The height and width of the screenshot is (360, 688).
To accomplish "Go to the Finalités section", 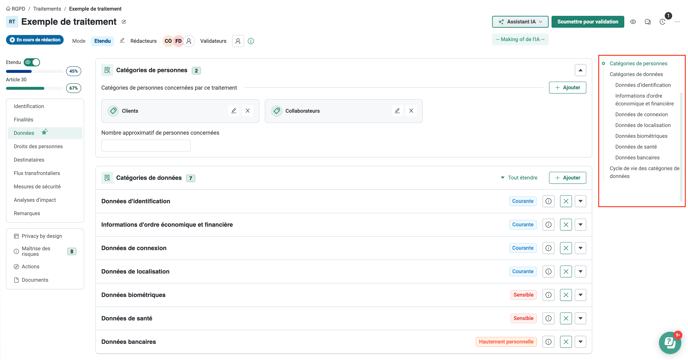I will [23, 119].
